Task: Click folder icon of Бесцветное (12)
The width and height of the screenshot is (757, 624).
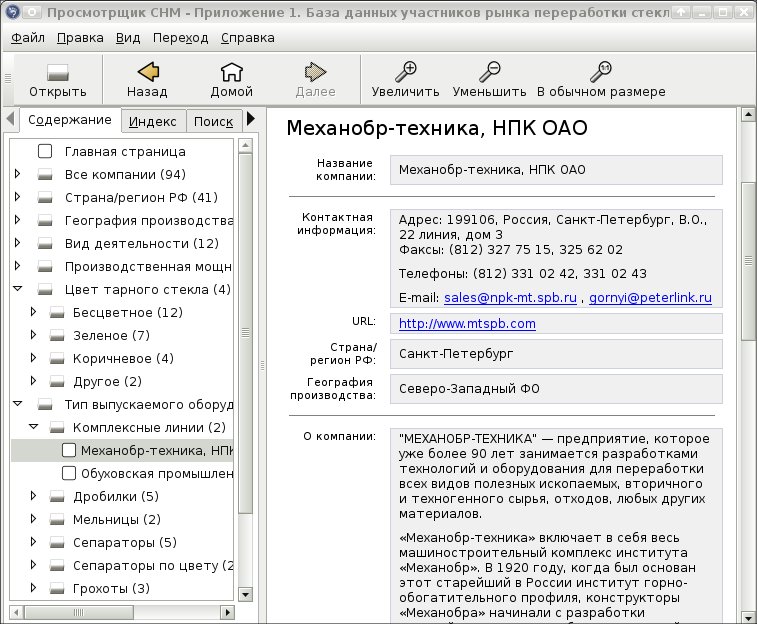Action: [x=56, y=313]
